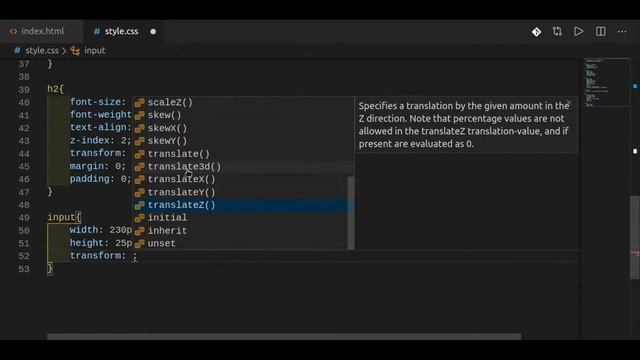Click the code minimap preview
Image resolution: width=640 pixels, height=360 pixels.
click(x=607, y=83)
